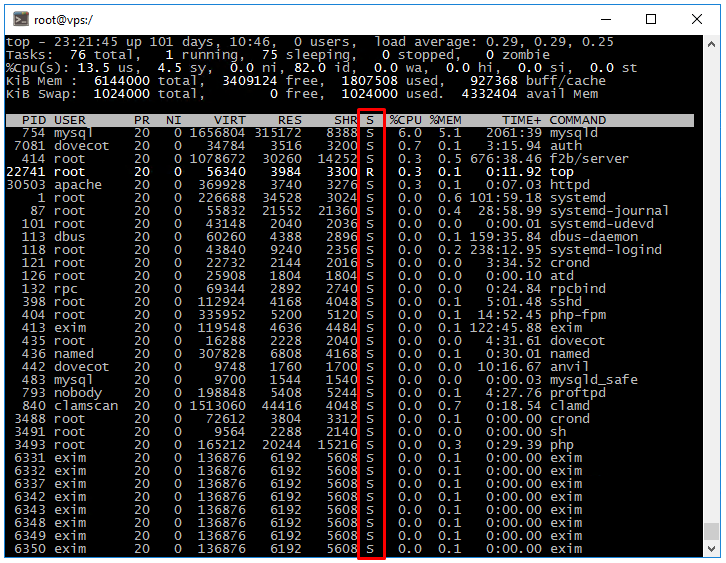The width and height of the screenshot is (726, 563).
Task: Close the root@vps terminal window
Action: (697, 19)
